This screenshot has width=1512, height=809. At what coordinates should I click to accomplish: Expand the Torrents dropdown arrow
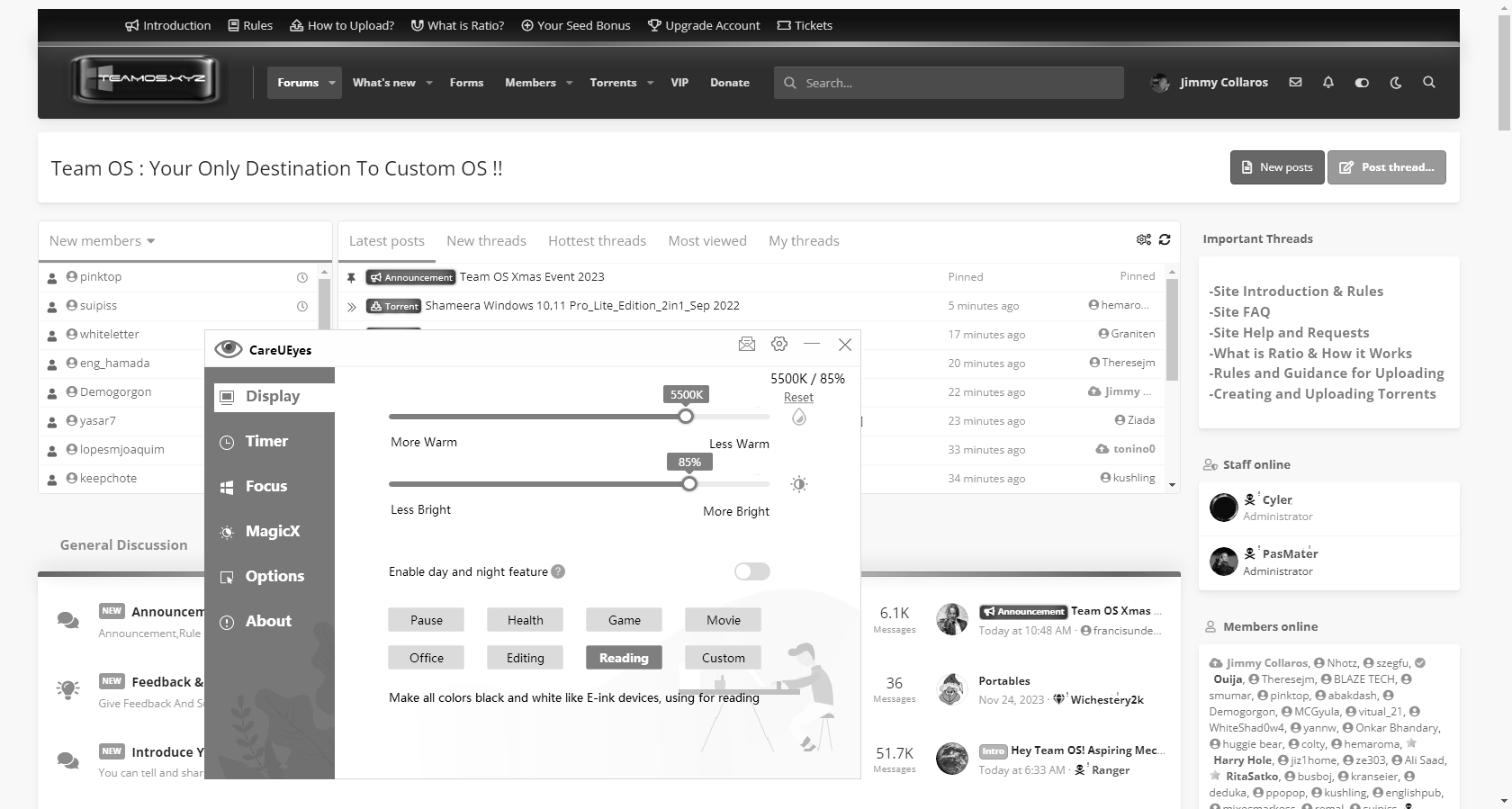(x=650, y=83)
